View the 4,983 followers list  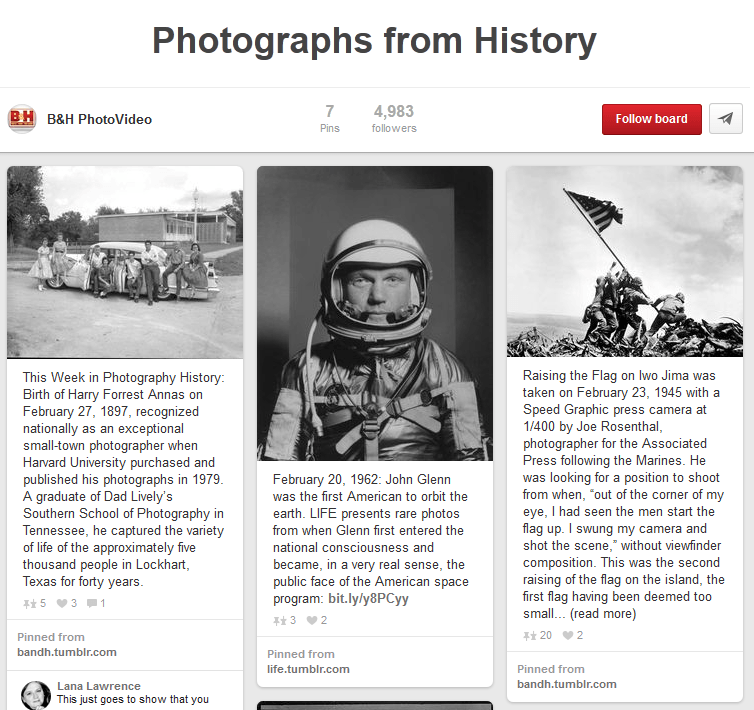pos(394,118)
